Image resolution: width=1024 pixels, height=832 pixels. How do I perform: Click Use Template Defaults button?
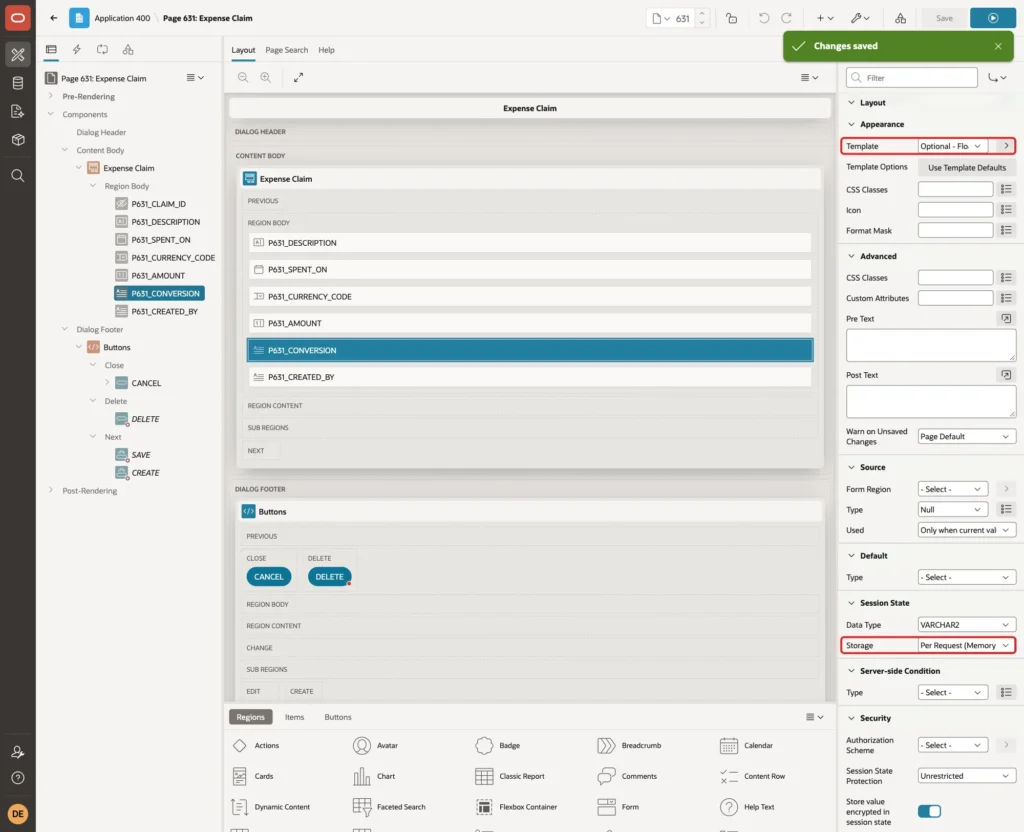coord(967,168)
